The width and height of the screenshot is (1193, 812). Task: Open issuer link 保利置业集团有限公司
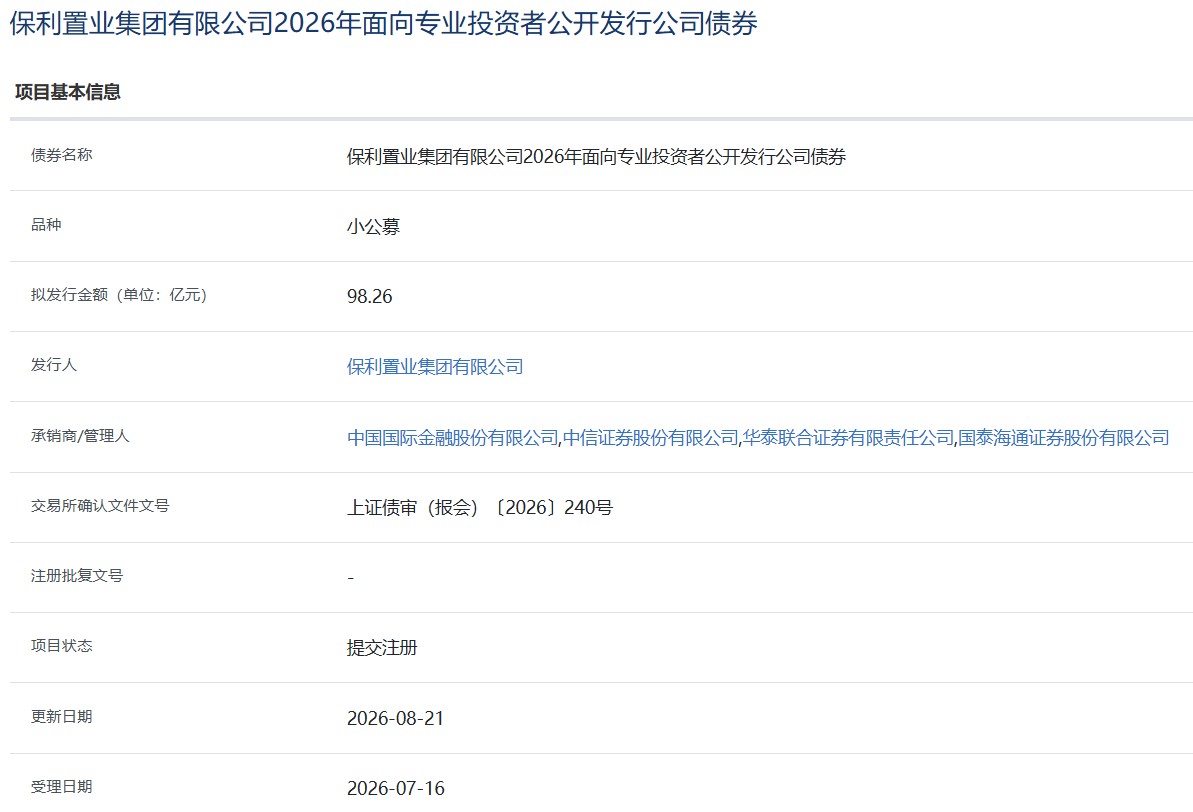click(434, 367)
